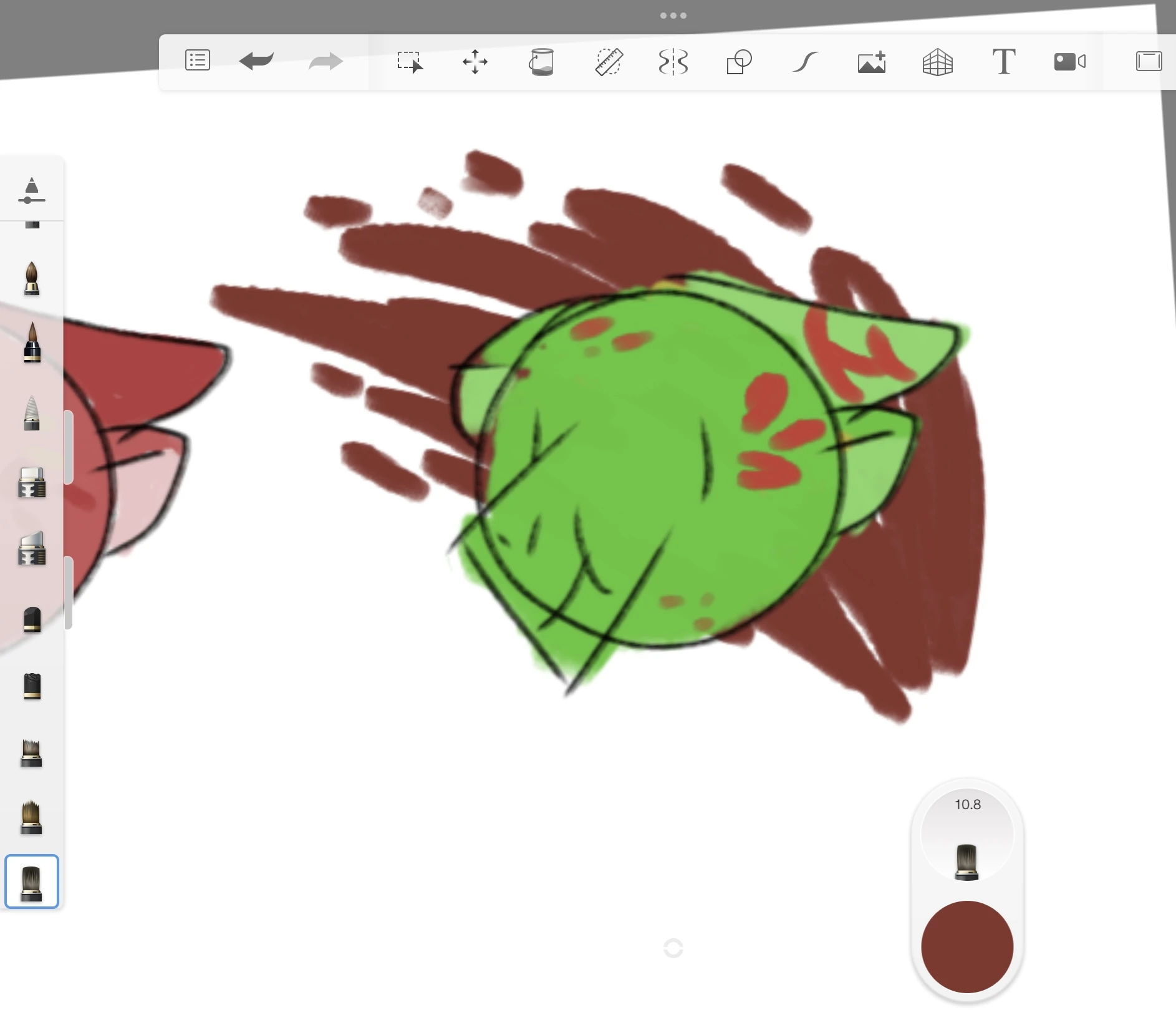Viewport: 1176px width, 1010px height.
Task: Click the redo arrow
Action: (x=325, y=61)
